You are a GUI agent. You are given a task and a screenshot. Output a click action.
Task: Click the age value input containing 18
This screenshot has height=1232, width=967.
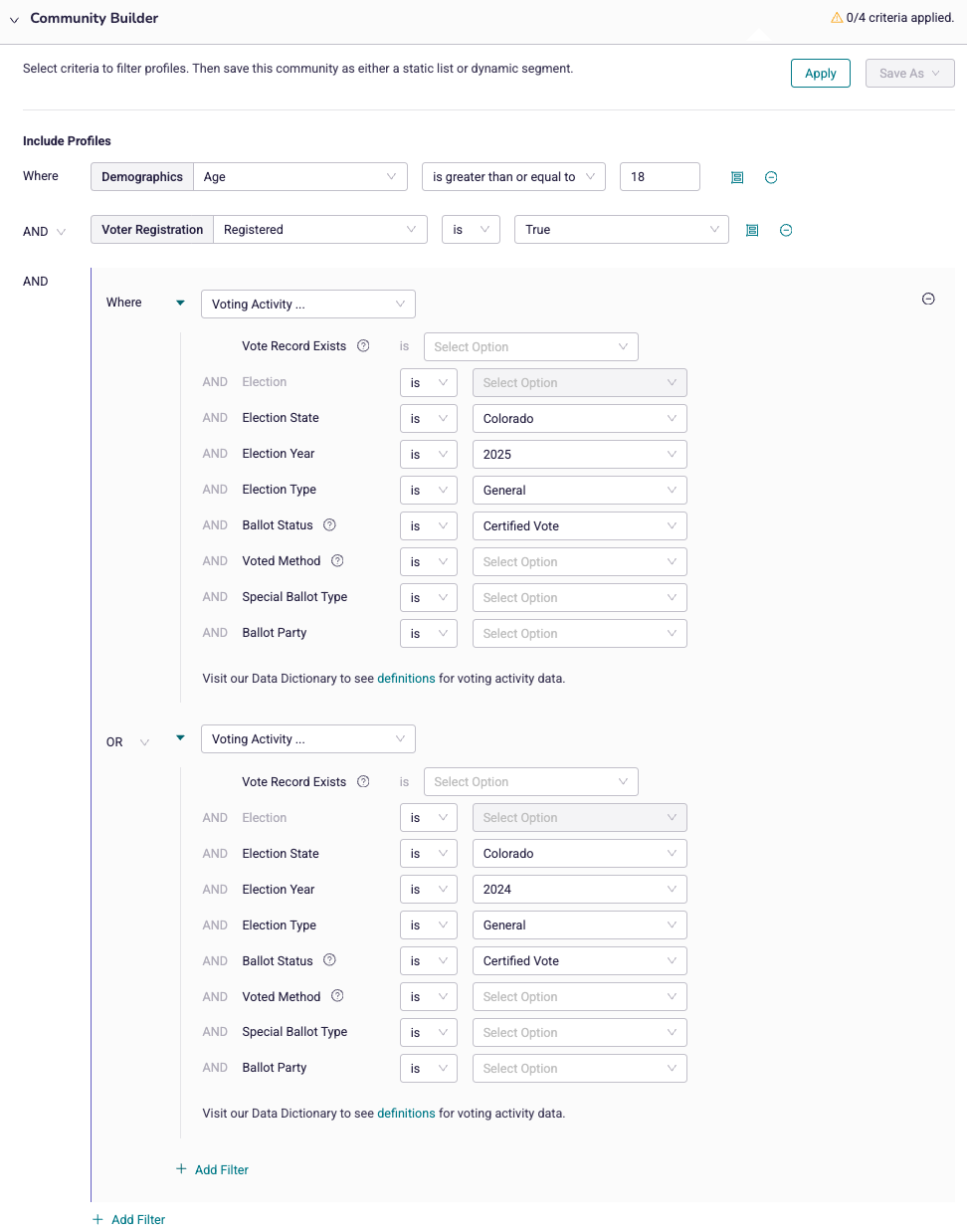pyautogui.click(x=660, y=177)
